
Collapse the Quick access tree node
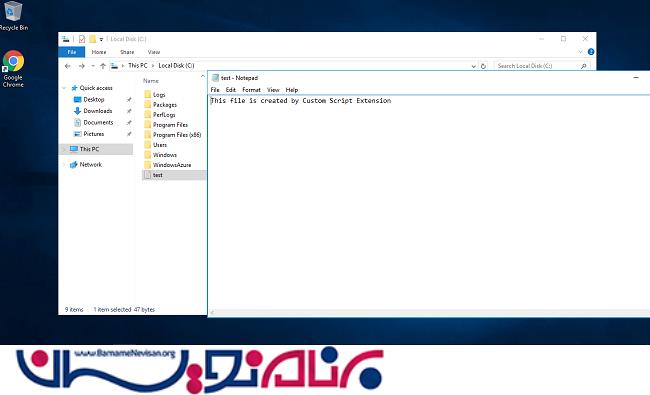point(64,88)
